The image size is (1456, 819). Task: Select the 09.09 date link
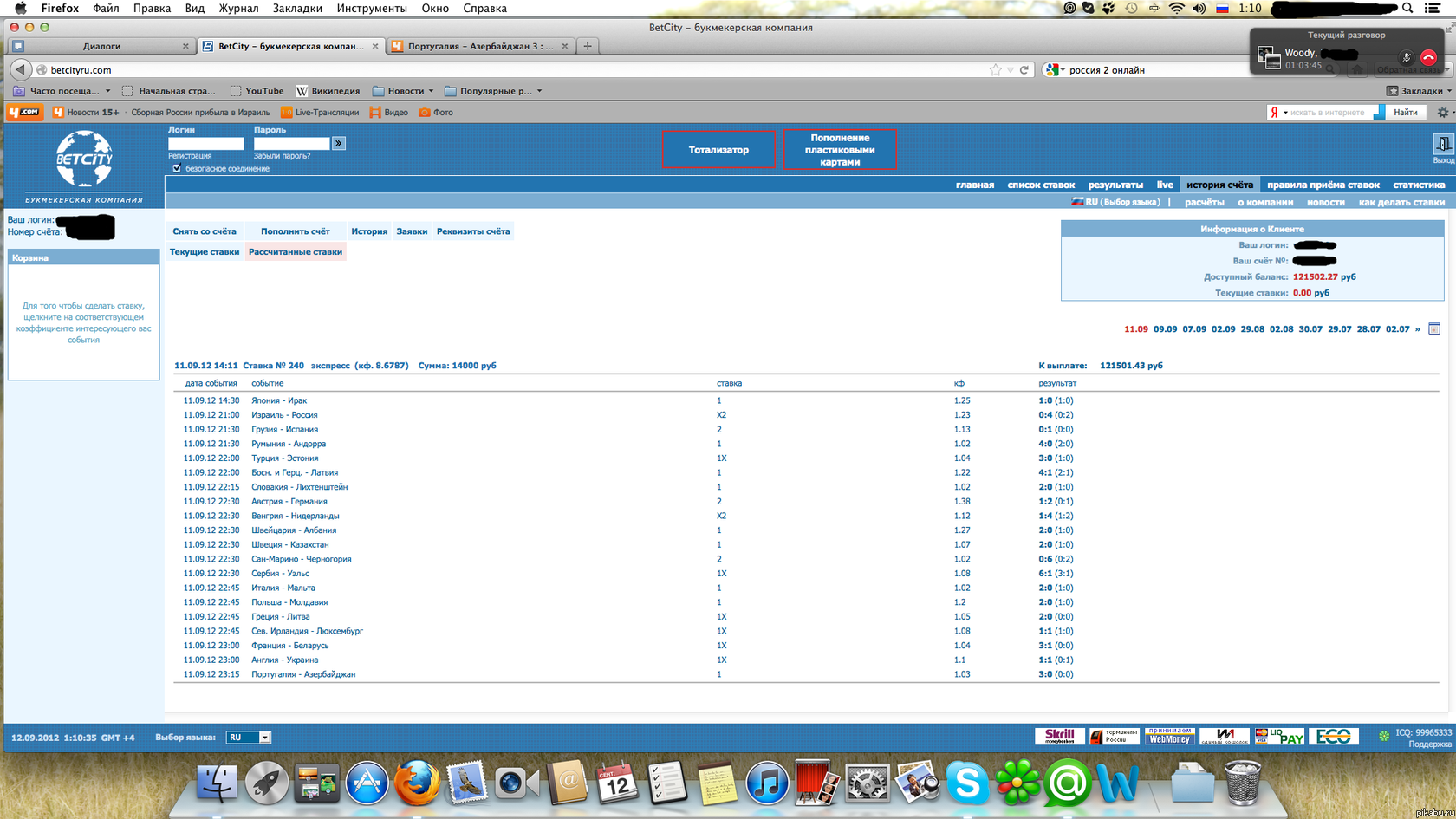point(1165,329)
